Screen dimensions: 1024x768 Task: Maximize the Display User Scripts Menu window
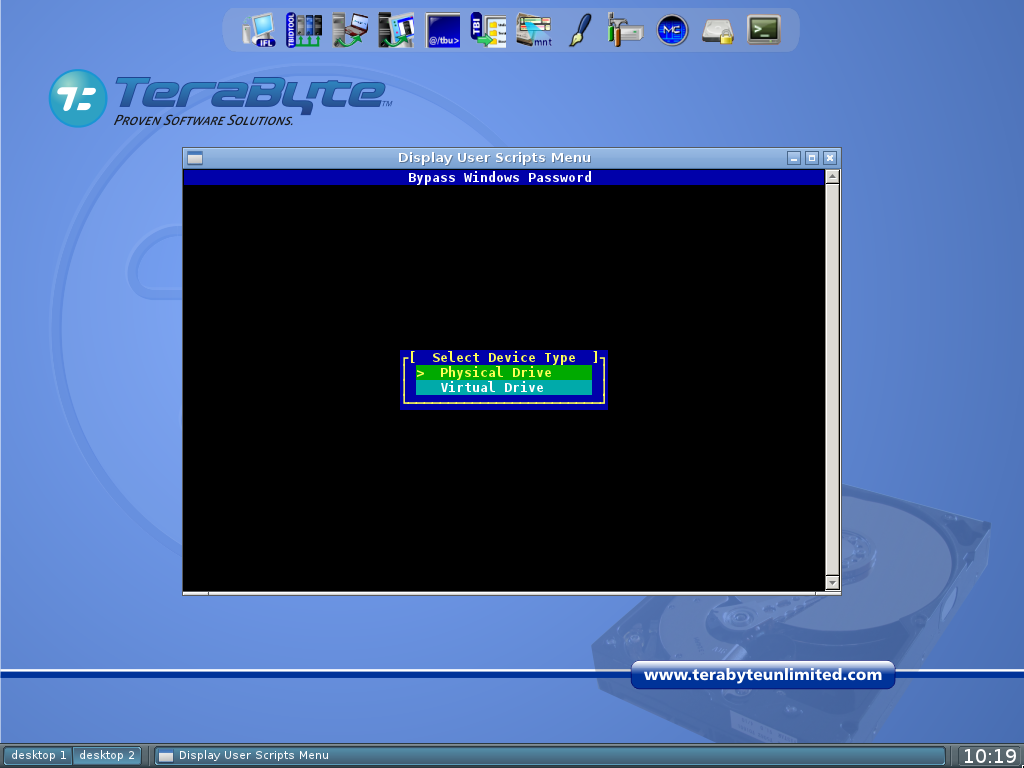[812, 157]
